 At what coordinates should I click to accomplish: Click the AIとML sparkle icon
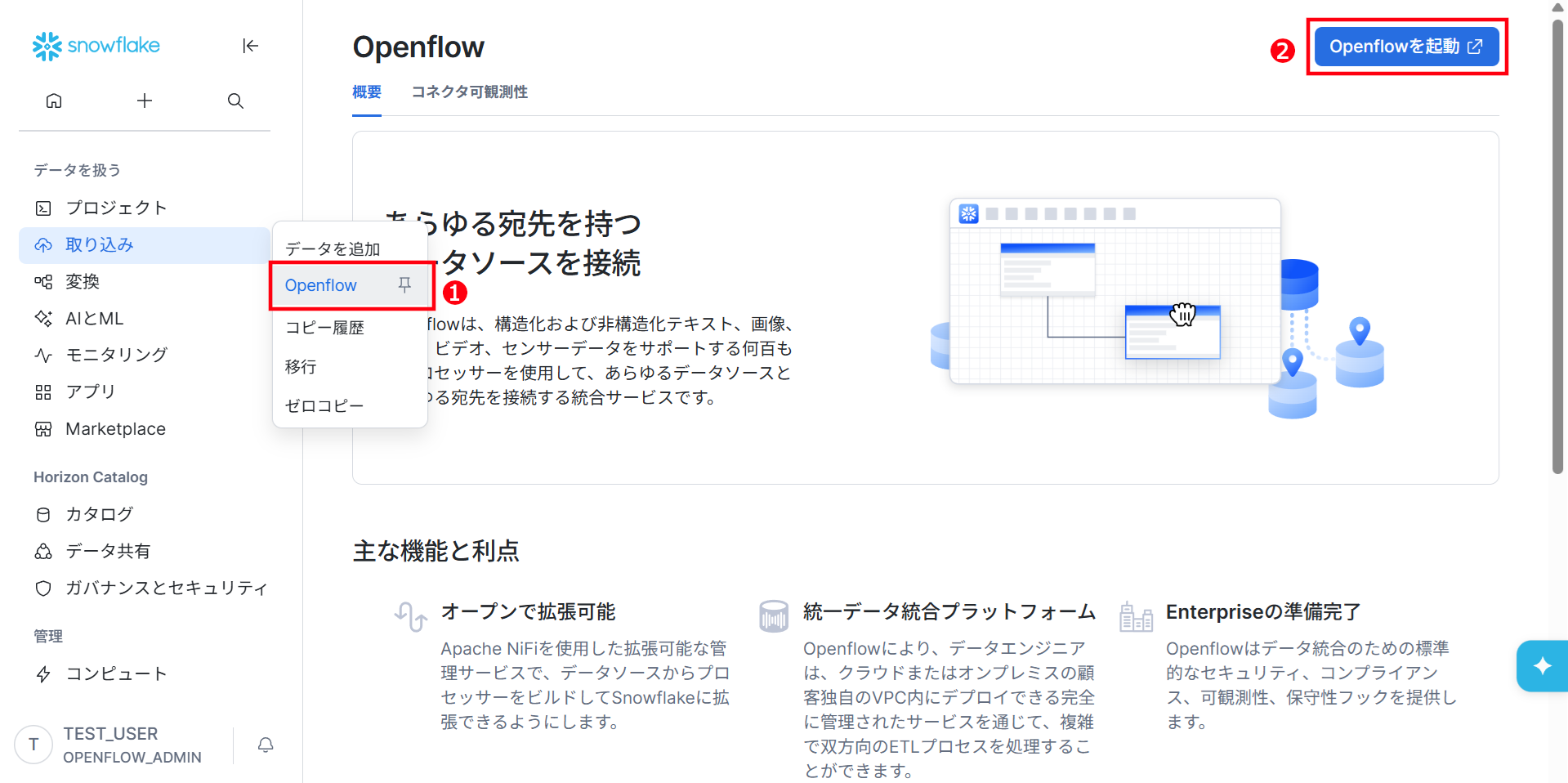coord(43,319)
